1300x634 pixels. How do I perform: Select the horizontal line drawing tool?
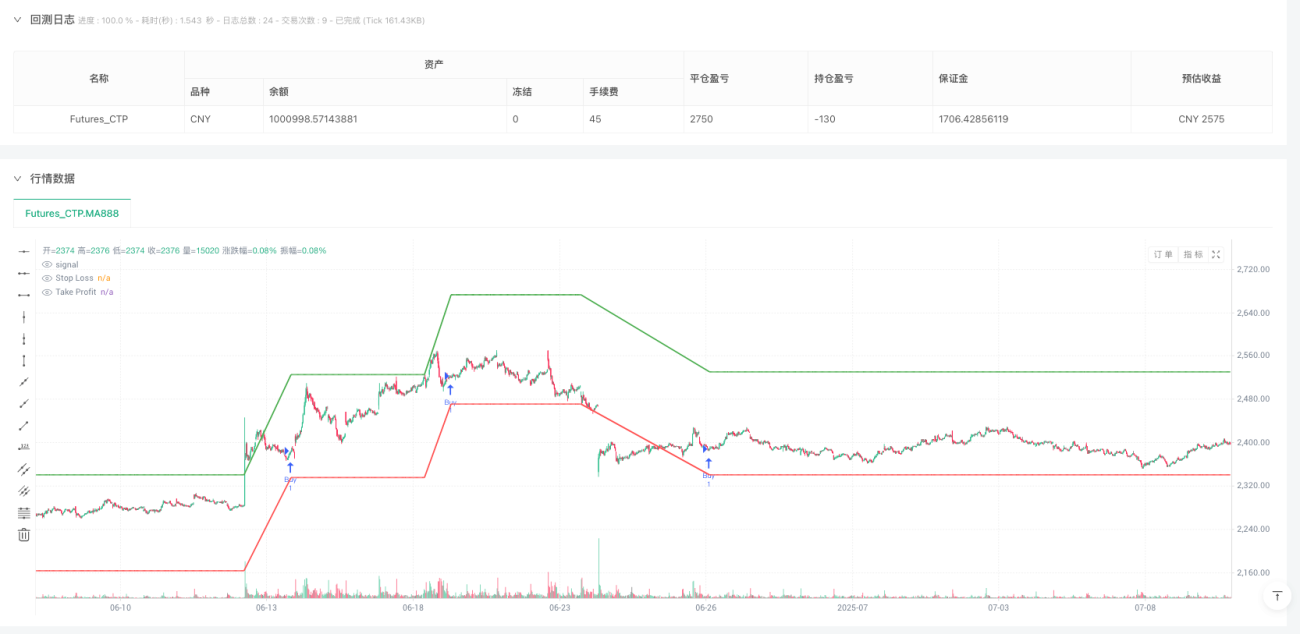click(23, 251)
